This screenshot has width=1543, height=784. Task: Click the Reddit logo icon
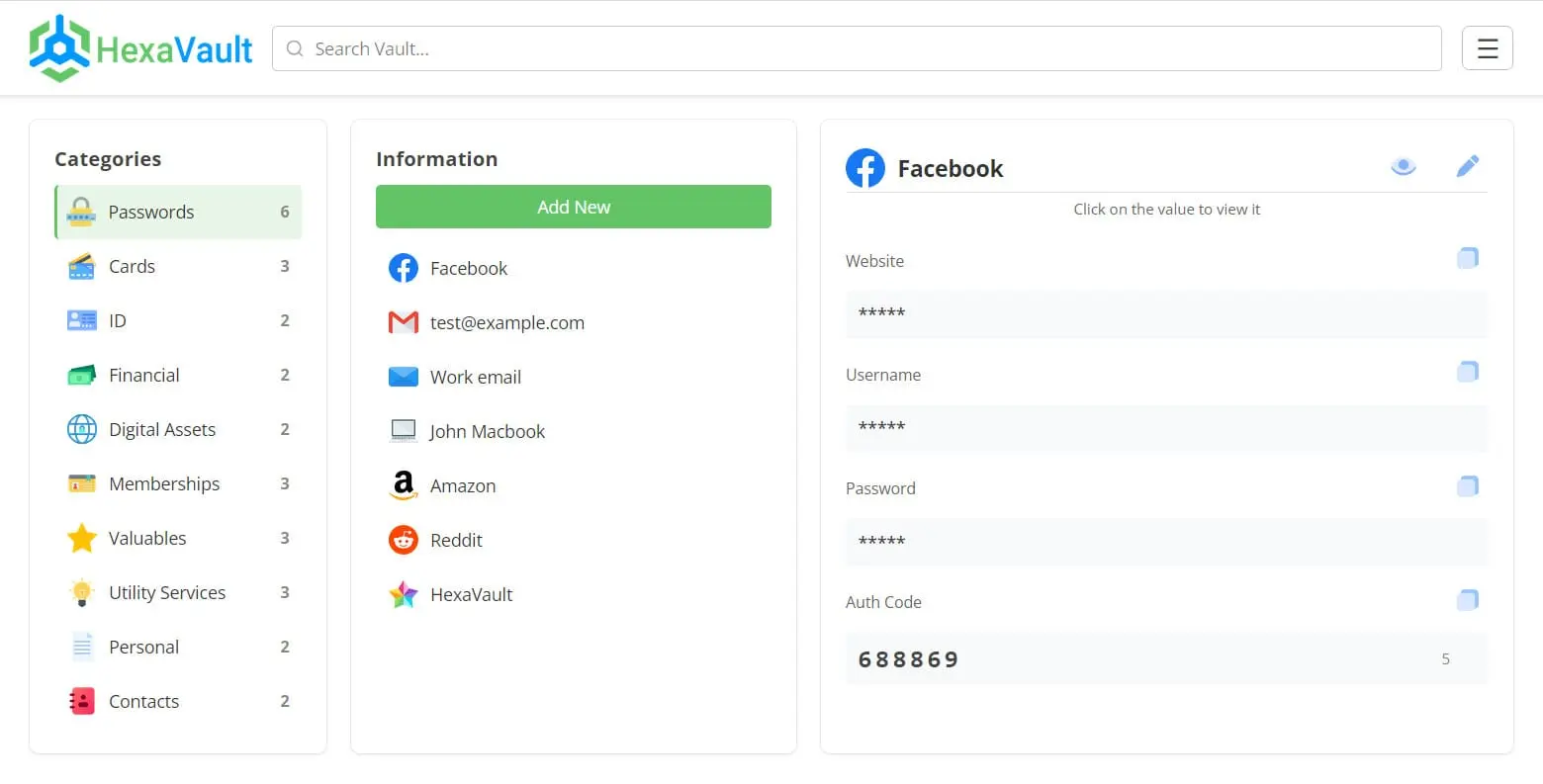point(403,540)
